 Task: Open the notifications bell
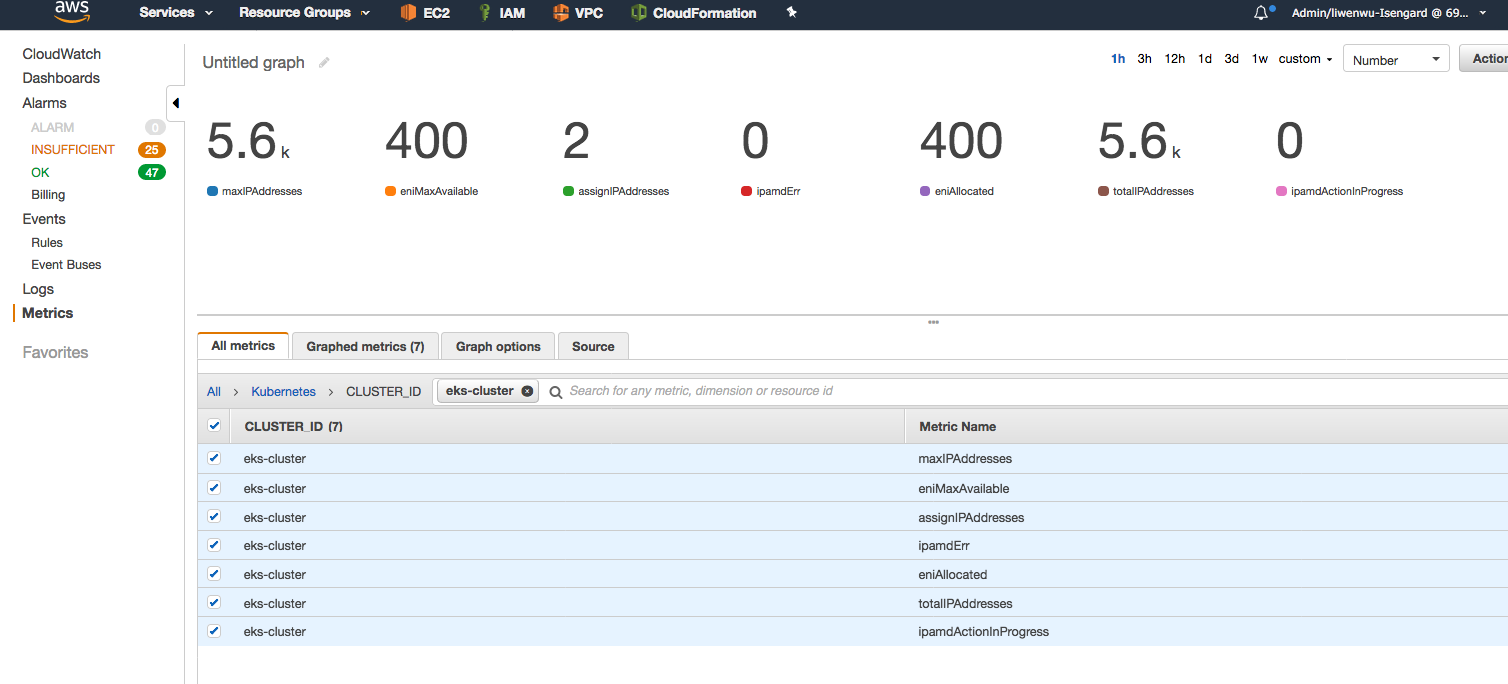tap(1261, 13)
